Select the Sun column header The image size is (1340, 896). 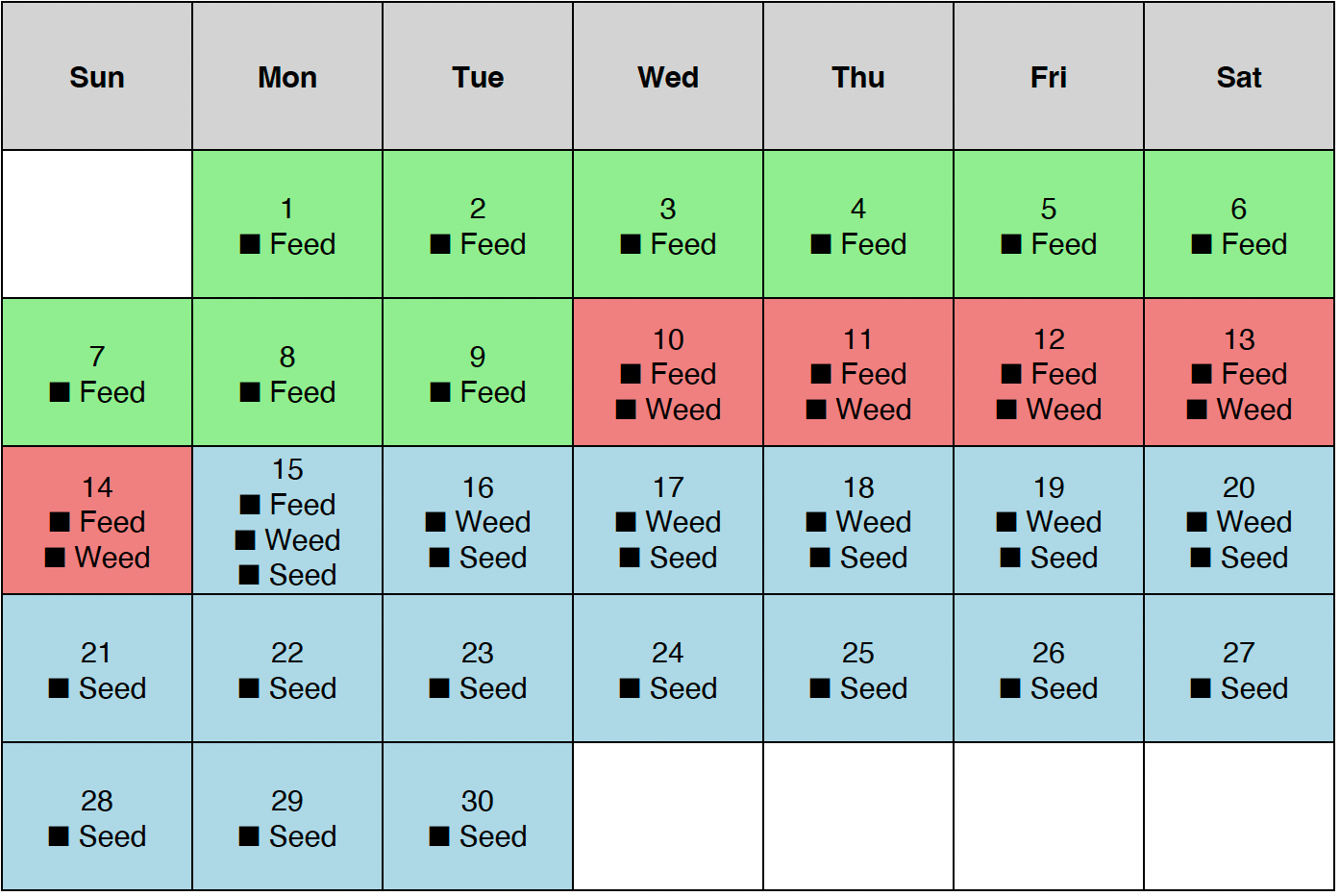[x=97, y=77]
